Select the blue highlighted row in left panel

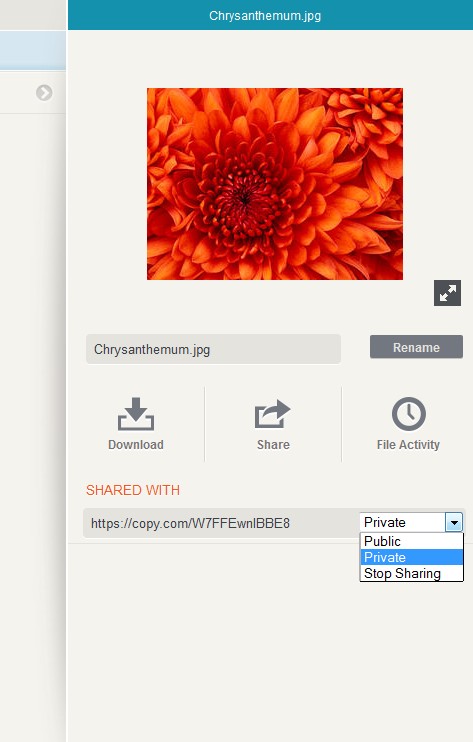[x=33, y=50]
